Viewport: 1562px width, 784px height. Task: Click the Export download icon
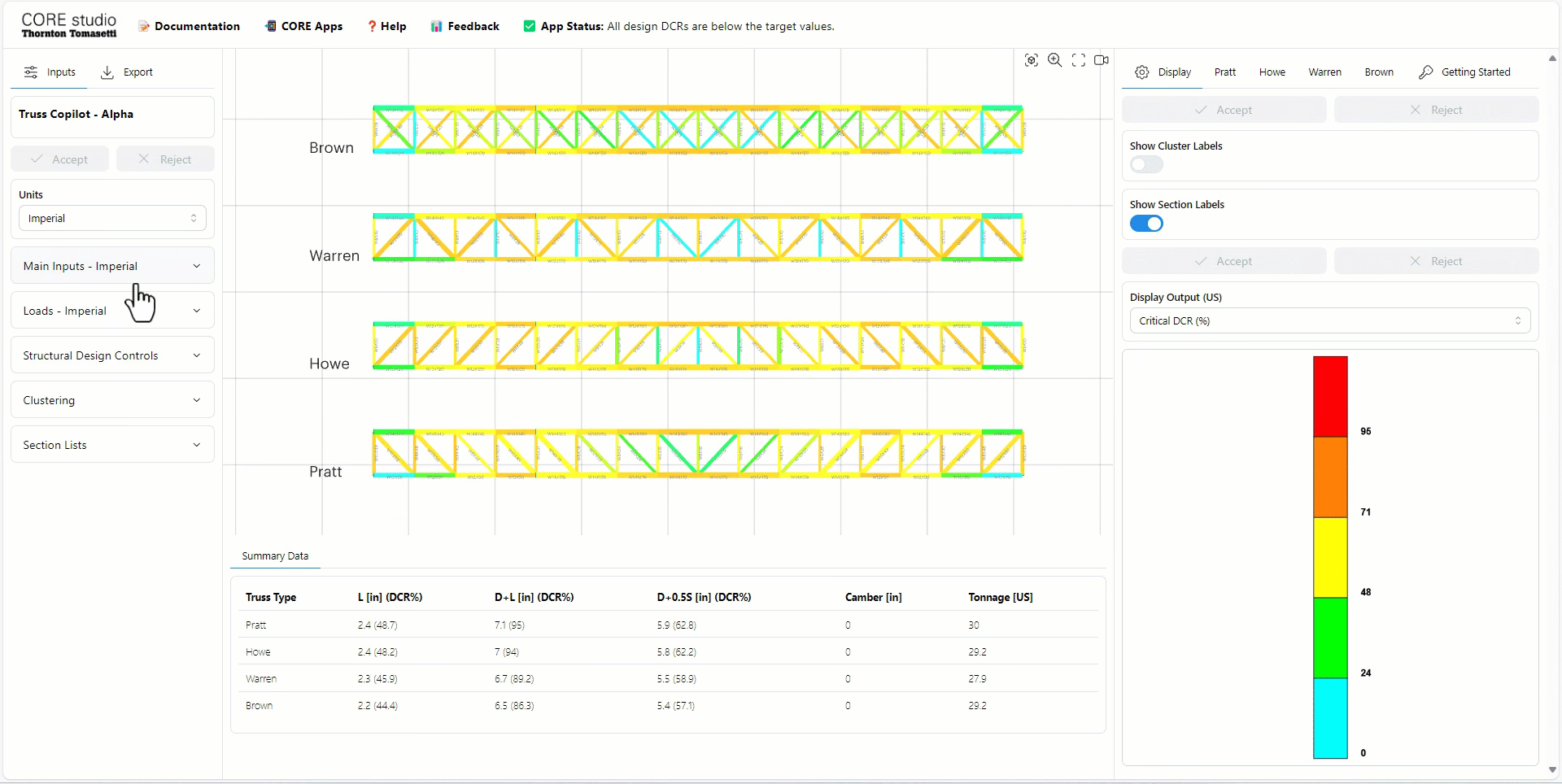(107, 72)
